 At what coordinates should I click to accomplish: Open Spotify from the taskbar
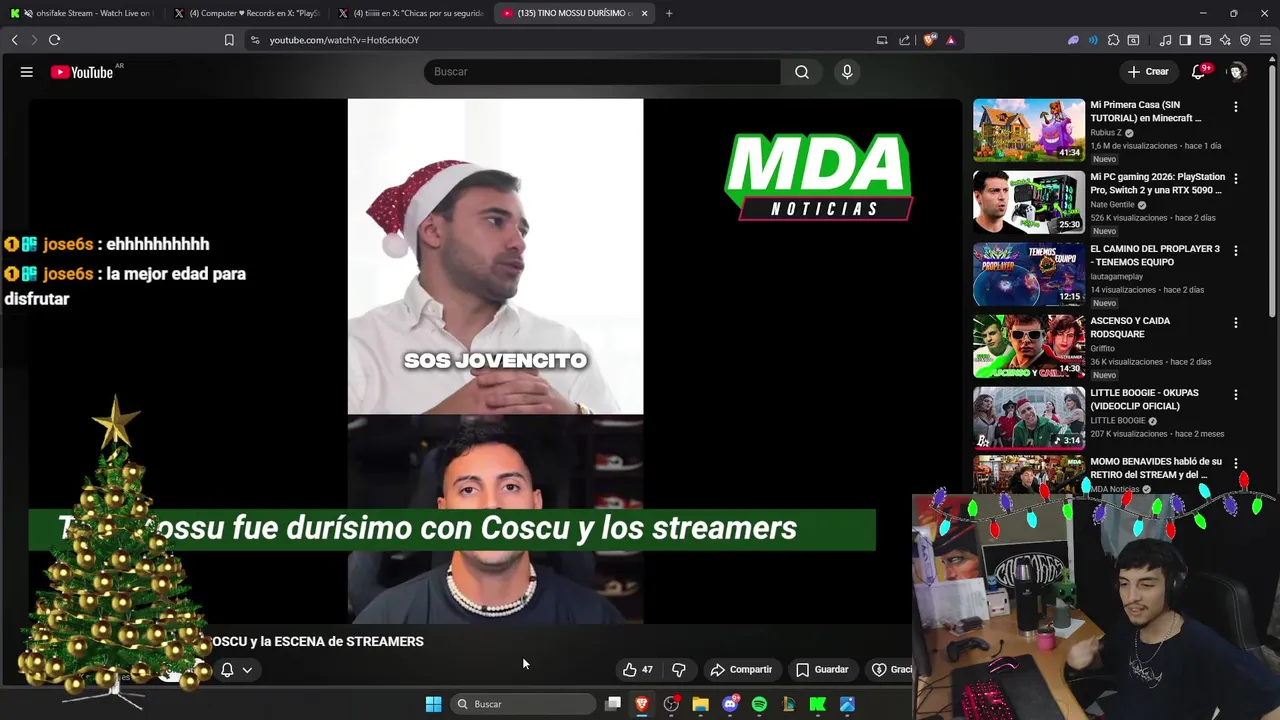759,704
